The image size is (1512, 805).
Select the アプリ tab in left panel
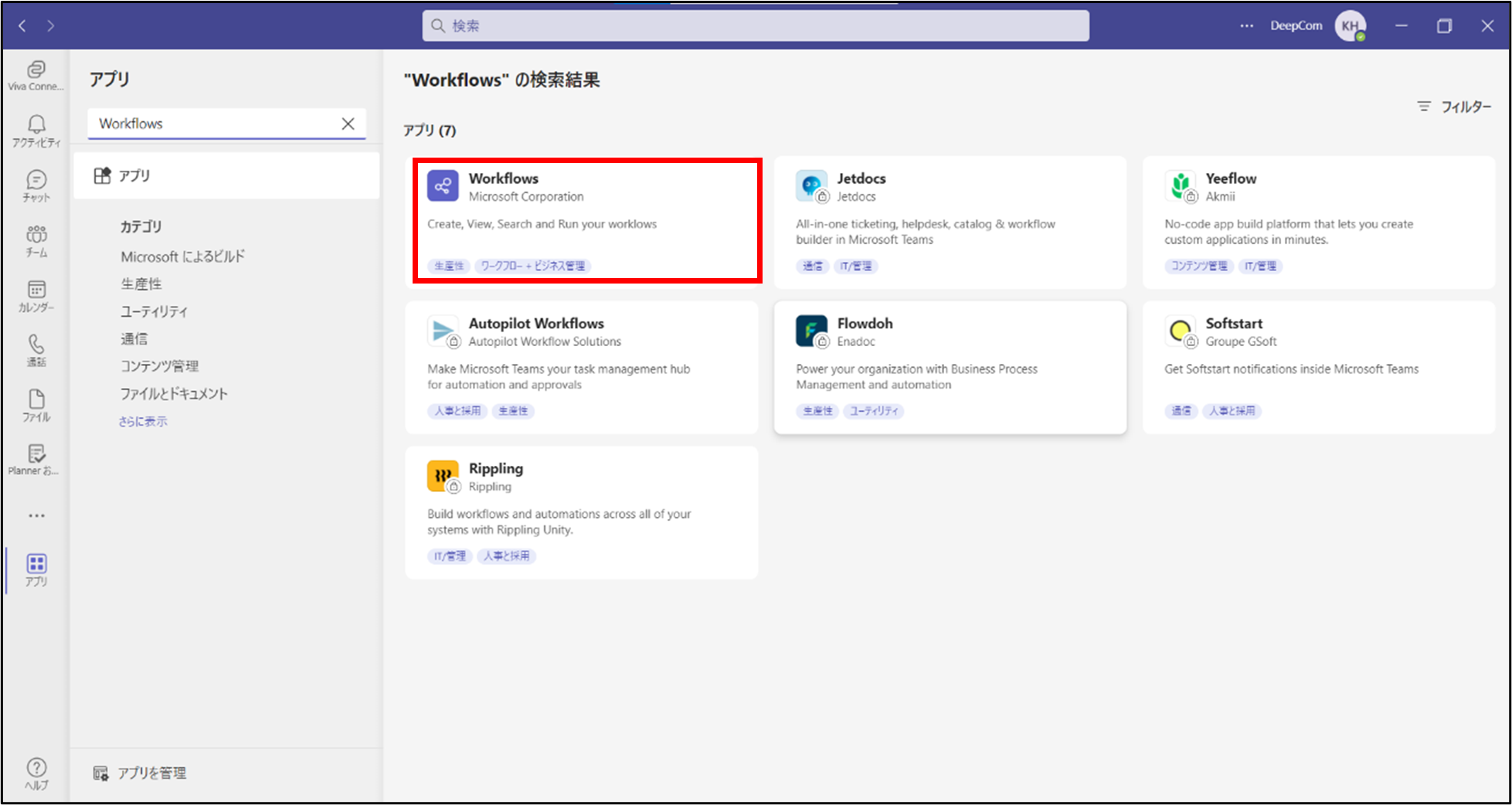point(226,175)
